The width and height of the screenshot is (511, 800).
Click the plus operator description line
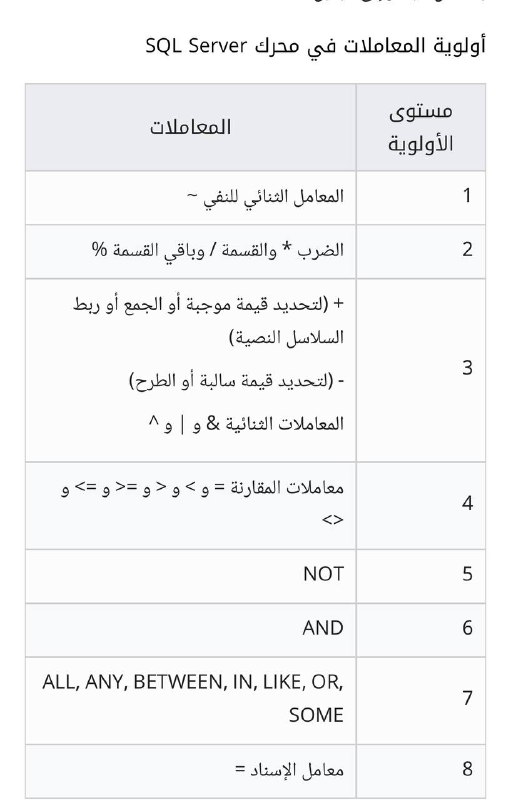coord(209,320)
